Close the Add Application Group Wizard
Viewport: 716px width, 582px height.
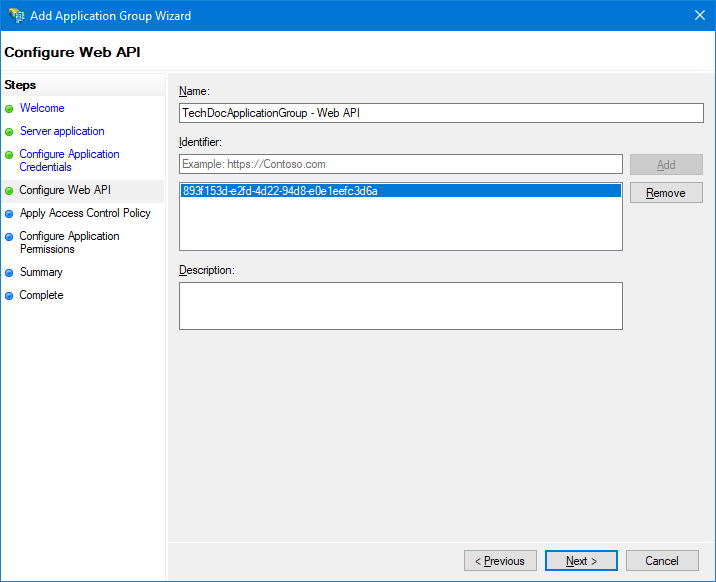(700, 16)
